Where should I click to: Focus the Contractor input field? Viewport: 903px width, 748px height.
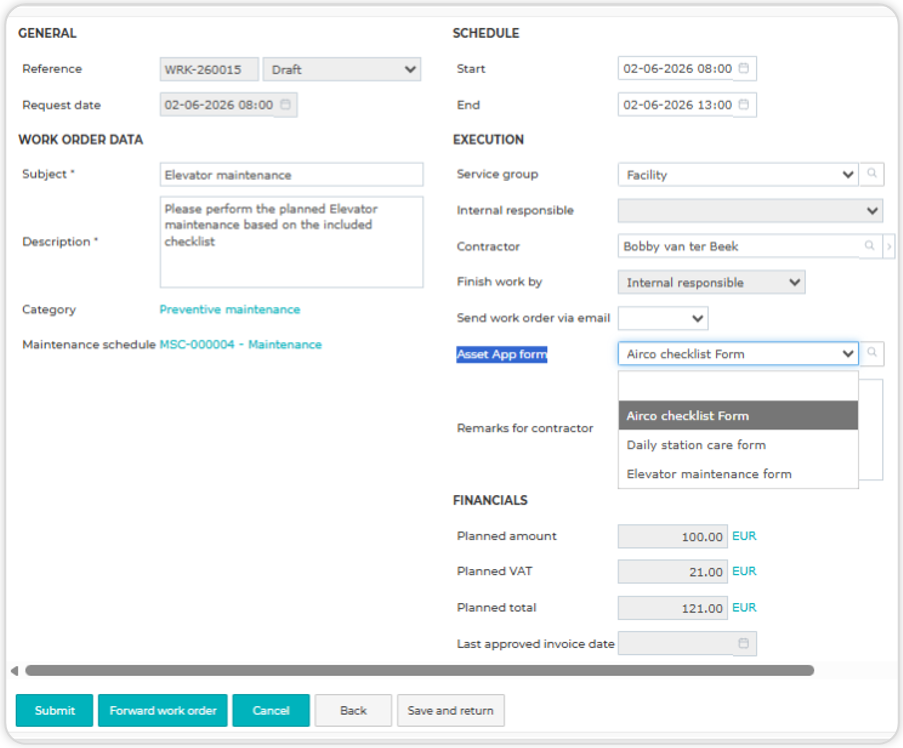(739, 246)
